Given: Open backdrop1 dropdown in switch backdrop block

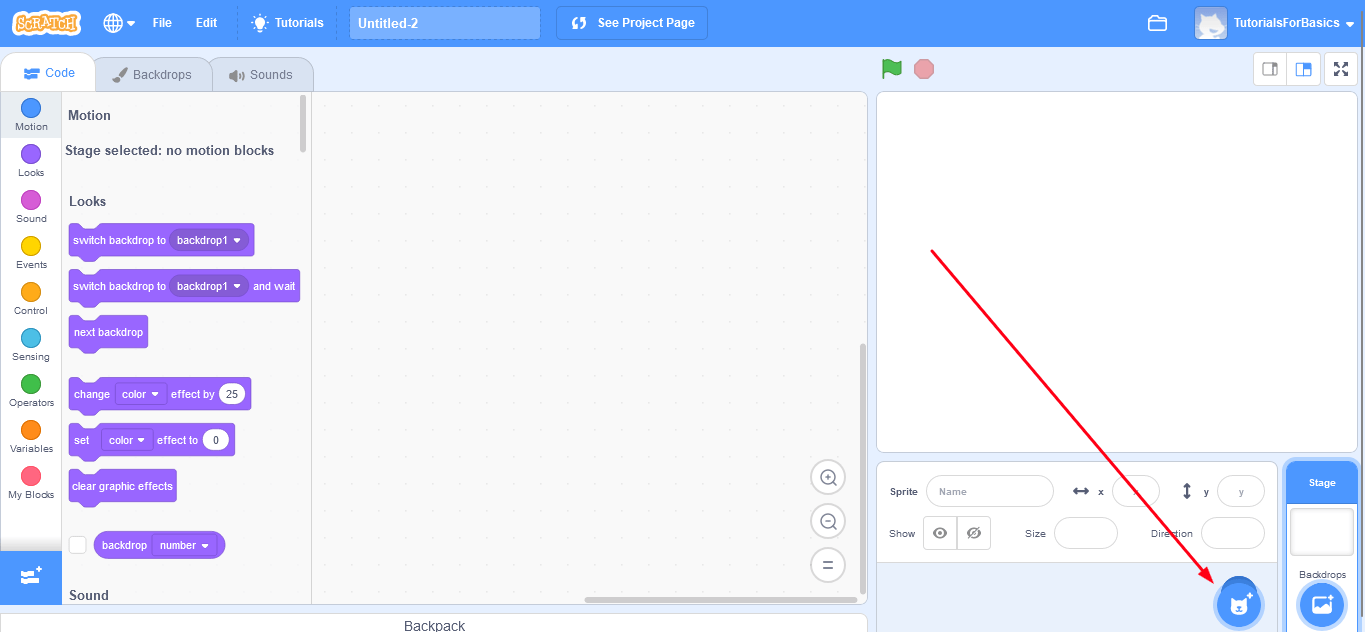Looking at the screenshot, I should (x=209, y=240).
